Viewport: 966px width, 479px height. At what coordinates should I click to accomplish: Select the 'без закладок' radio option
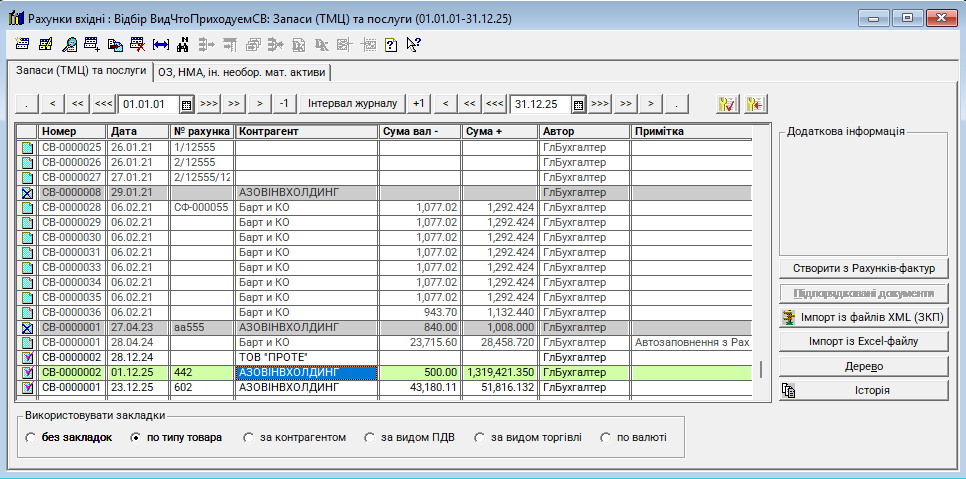pyautogui.click(x=33, y=438)
